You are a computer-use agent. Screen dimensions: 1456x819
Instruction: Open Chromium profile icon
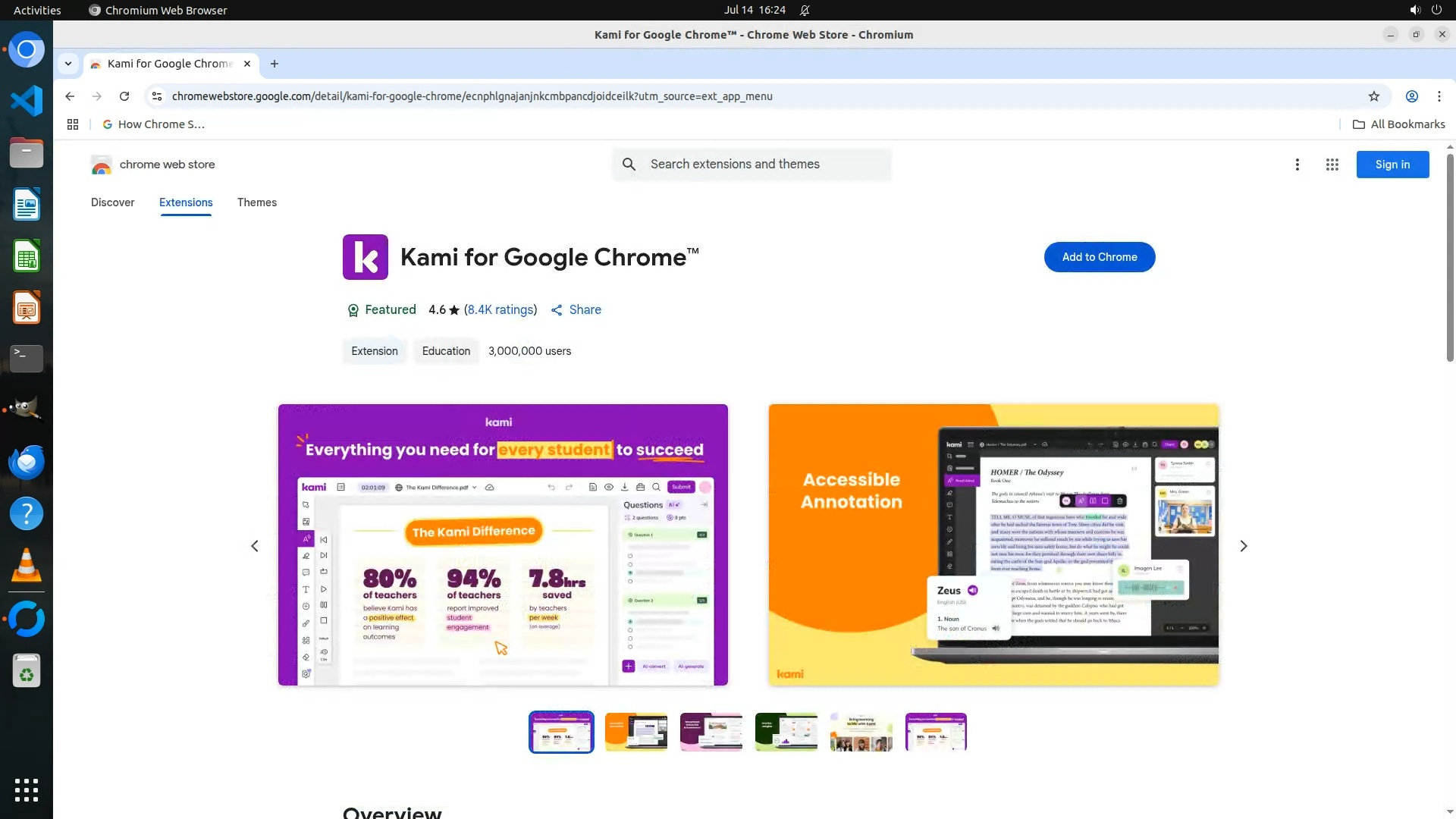(1411, 96)
